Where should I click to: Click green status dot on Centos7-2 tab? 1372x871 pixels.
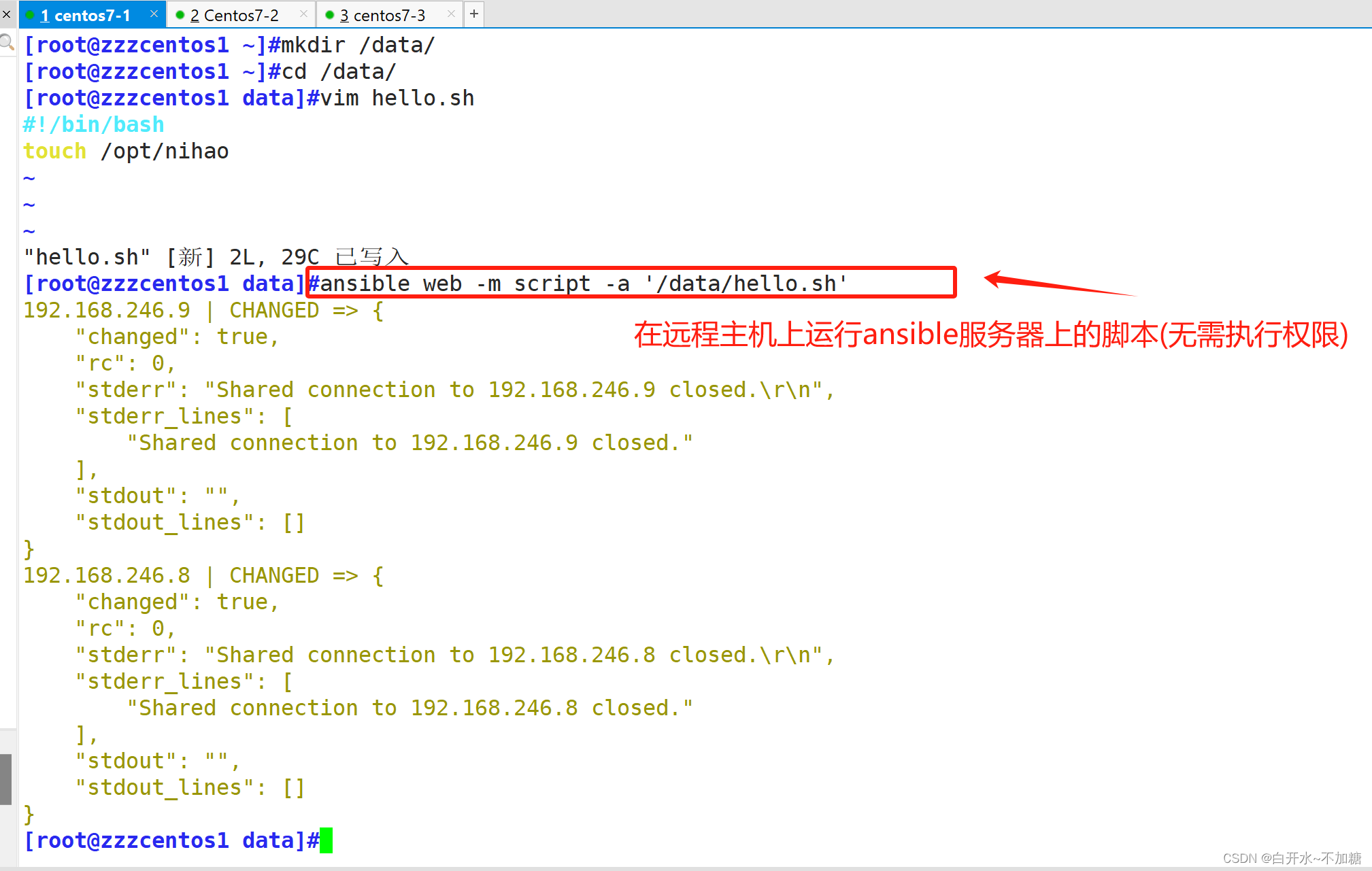(180, 15)
